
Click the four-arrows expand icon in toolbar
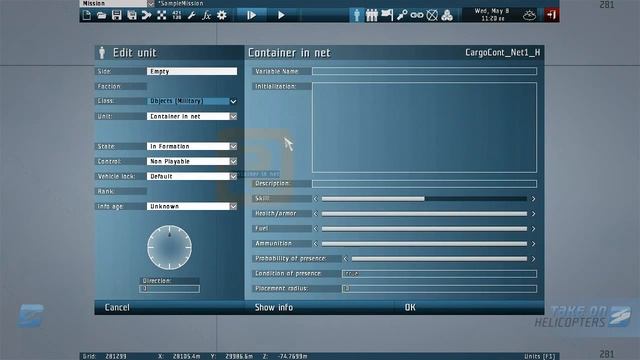(162, 16)
